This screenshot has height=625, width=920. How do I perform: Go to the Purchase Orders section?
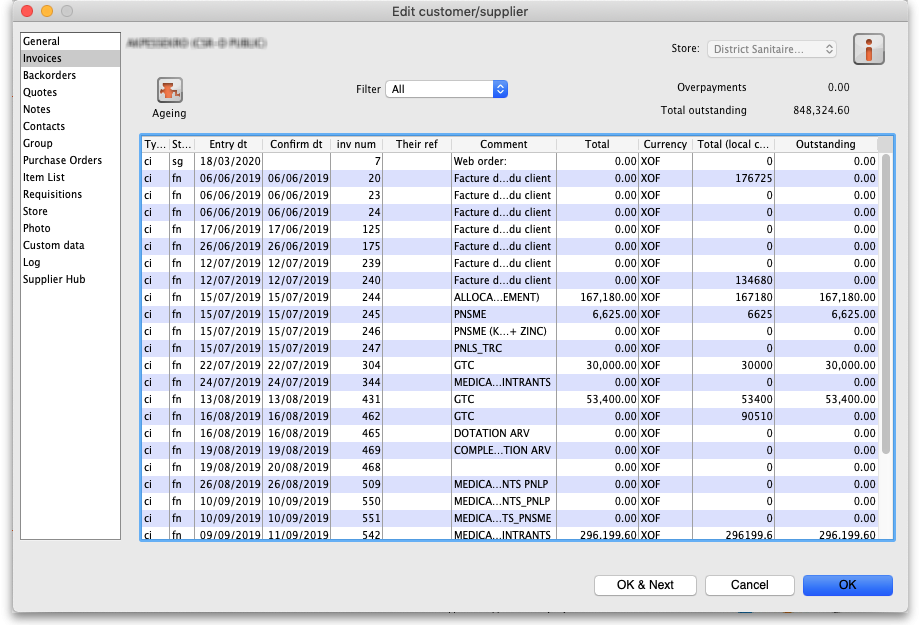point(62,160)
